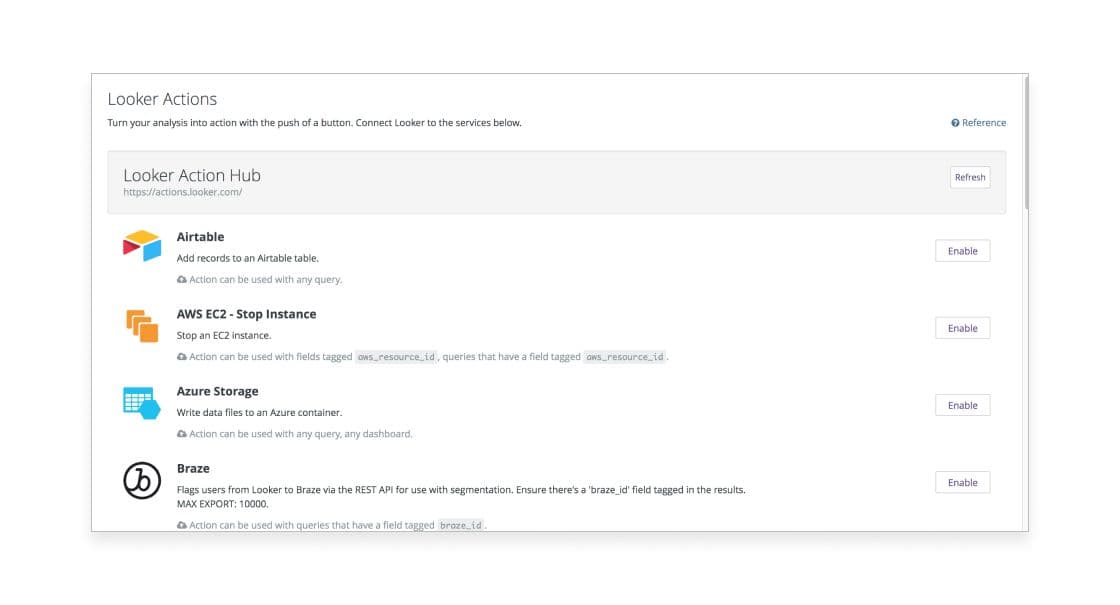Click the circular Braze logo

[141, 480]
